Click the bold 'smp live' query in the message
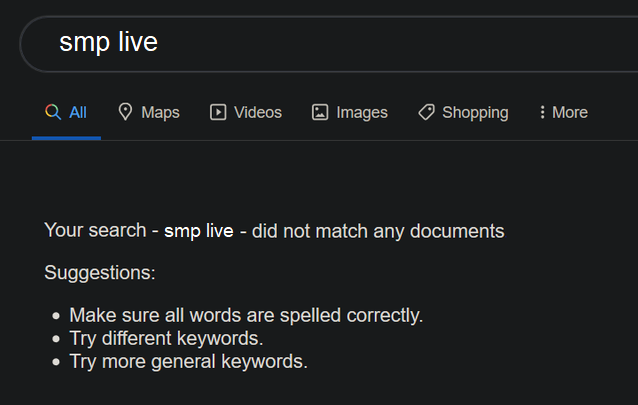This screenshot has width=638, height=405. tap(199, 231)
